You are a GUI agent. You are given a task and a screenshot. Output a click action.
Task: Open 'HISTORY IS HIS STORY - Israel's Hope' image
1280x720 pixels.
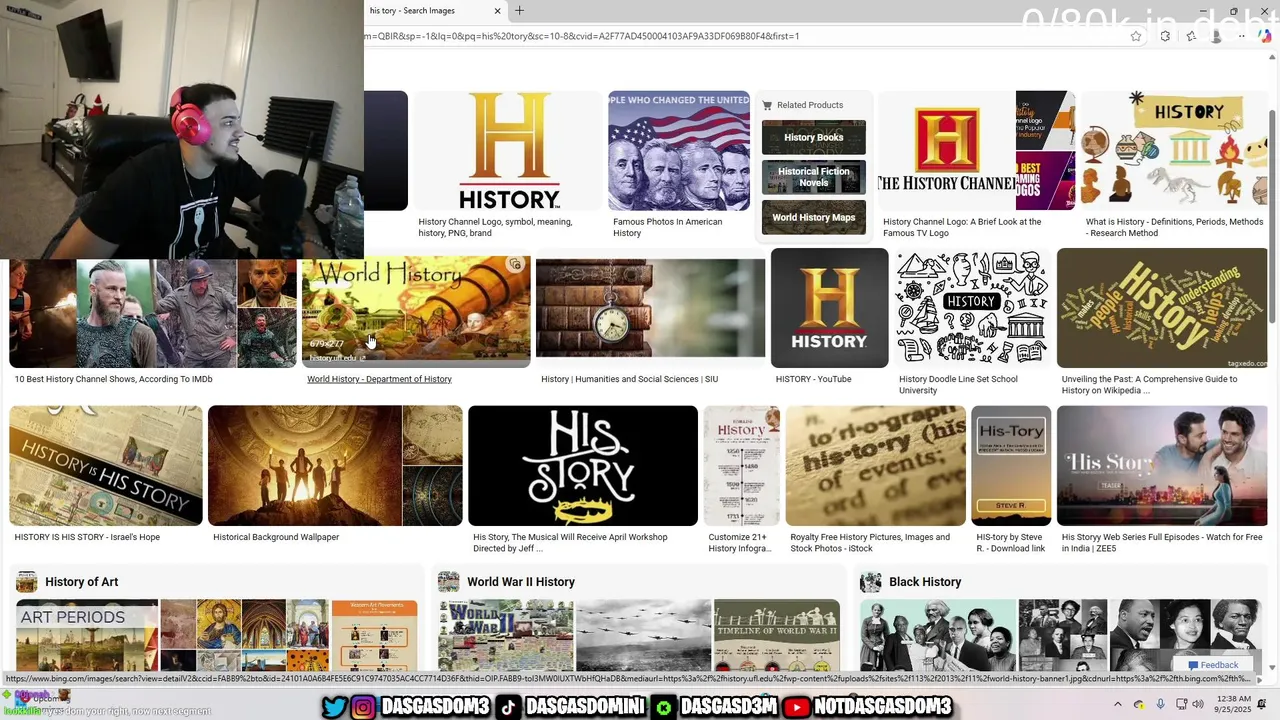click(x=106, y=466)
